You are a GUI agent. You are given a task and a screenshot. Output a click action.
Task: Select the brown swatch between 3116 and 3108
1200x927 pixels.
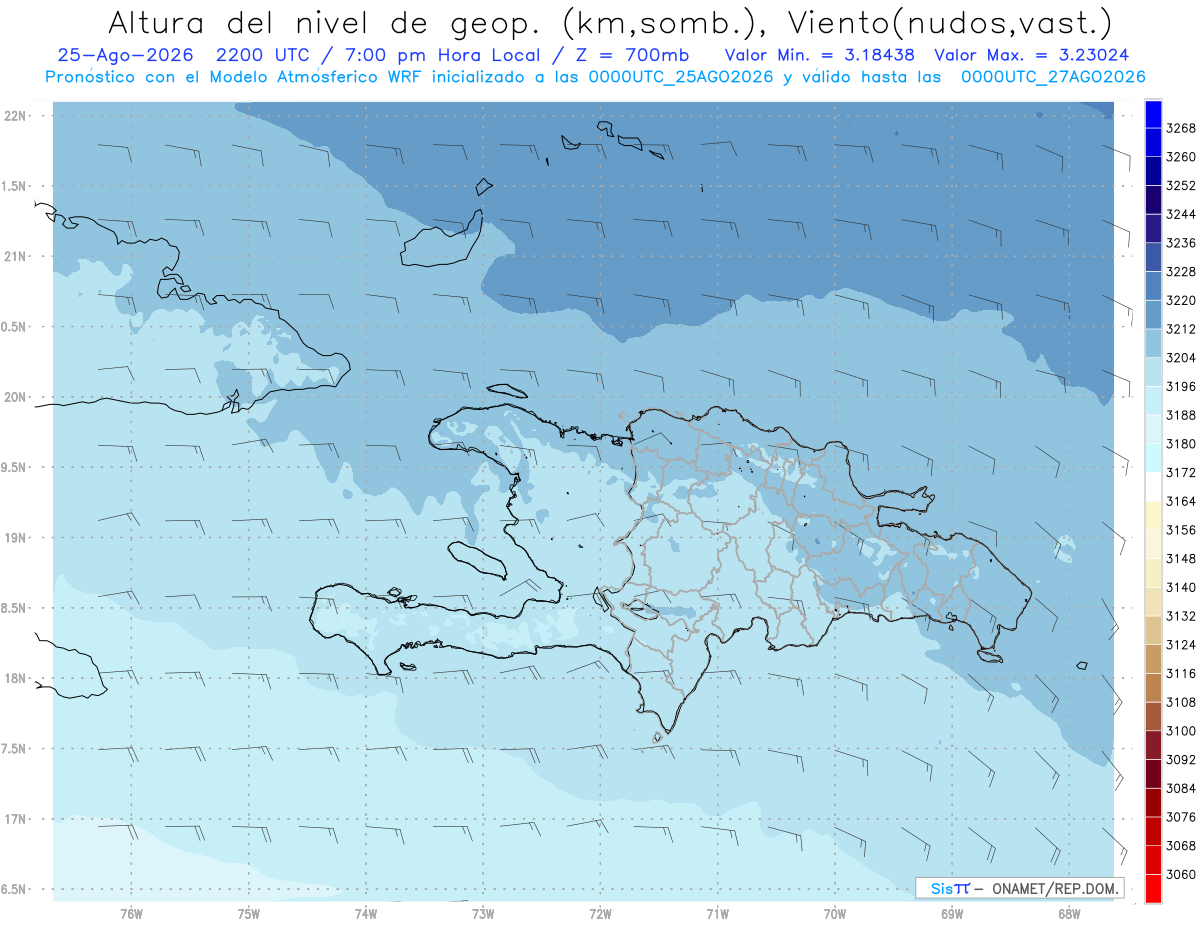tap(1153, 687)
